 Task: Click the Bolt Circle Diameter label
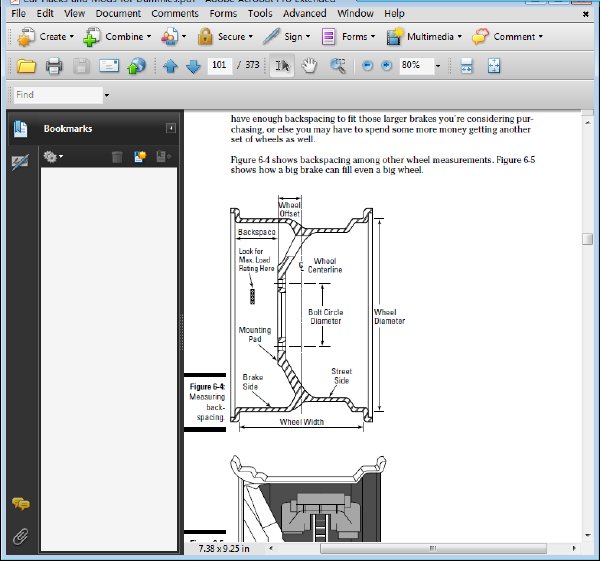pos(326,316)
